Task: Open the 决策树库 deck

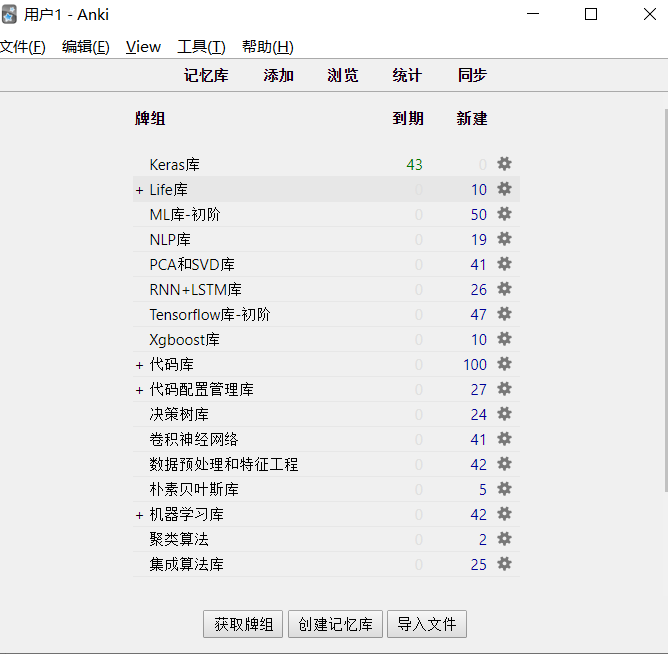Action: pyautogui.click(x=179, y=415)
